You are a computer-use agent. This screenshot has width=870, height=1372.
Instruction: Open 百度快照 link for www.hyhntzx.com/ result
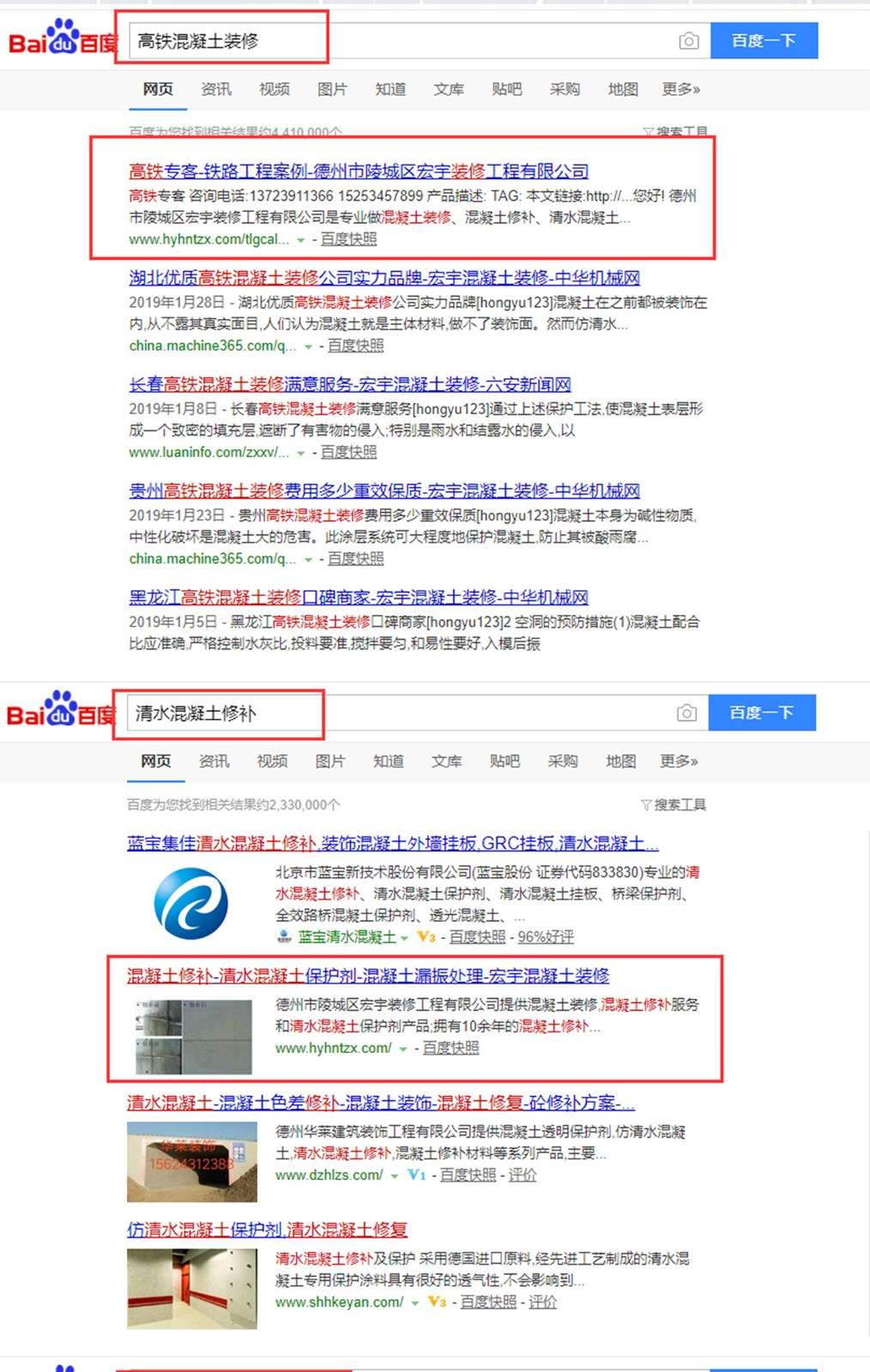[450, 1048]
